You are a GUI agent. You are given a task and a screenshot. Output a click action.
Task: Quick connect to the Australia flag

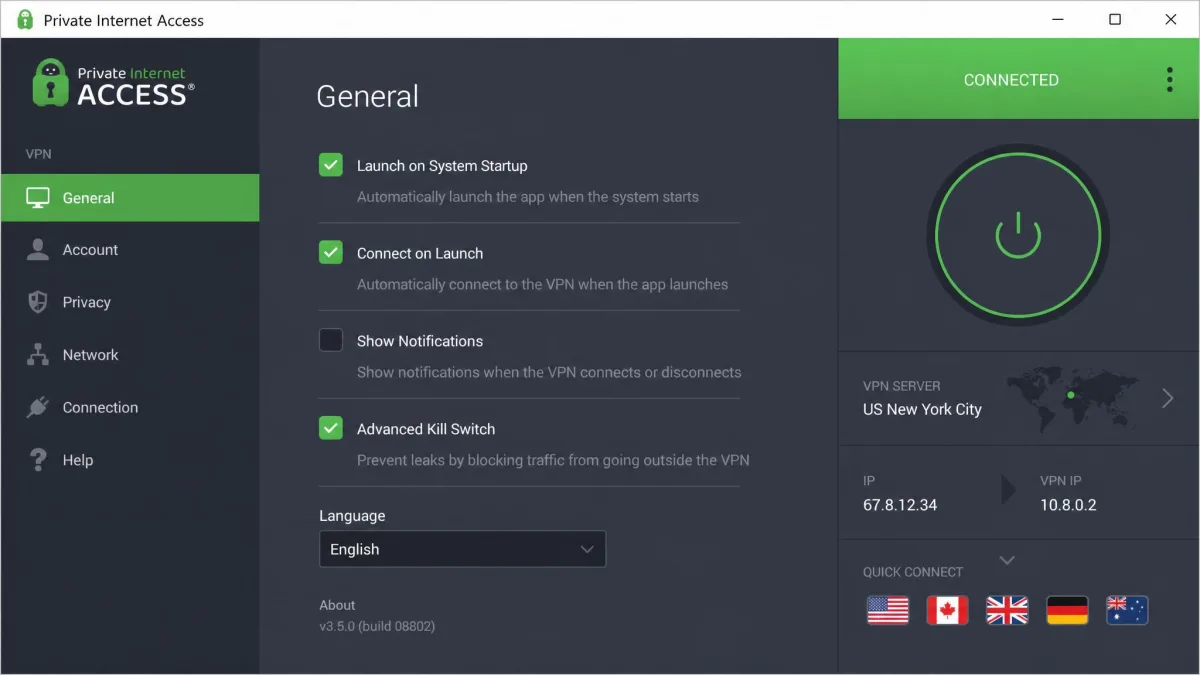point(1127,610)
